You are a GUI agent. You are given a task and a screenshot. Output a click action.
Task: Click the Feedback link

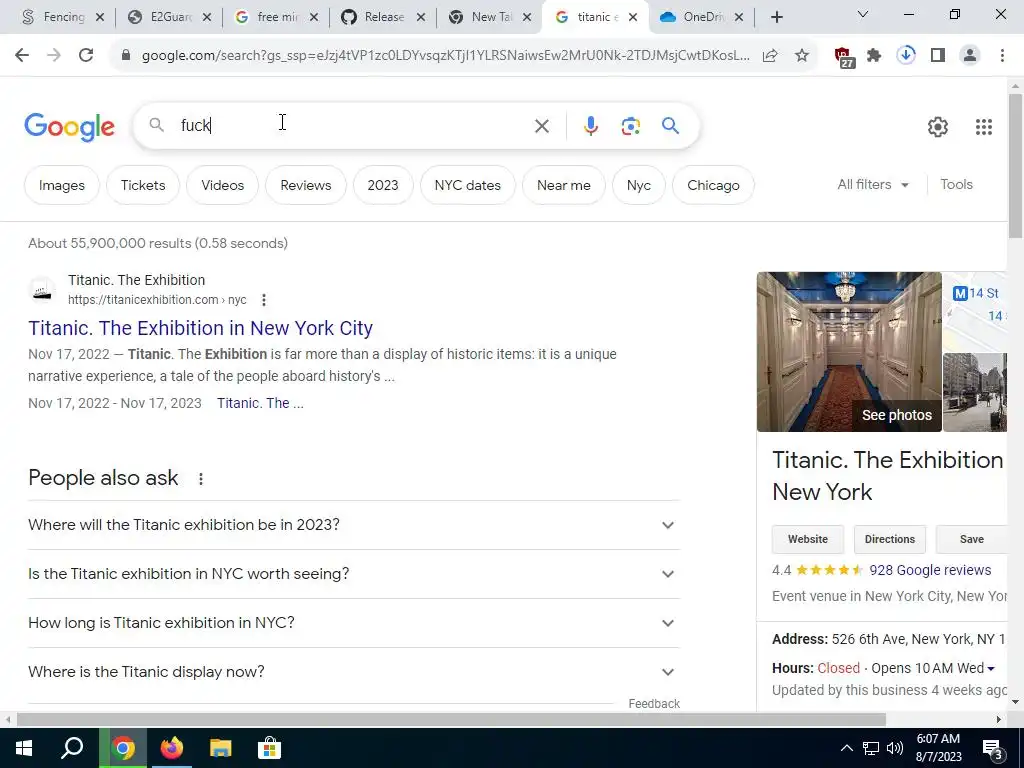coord(654,703)
